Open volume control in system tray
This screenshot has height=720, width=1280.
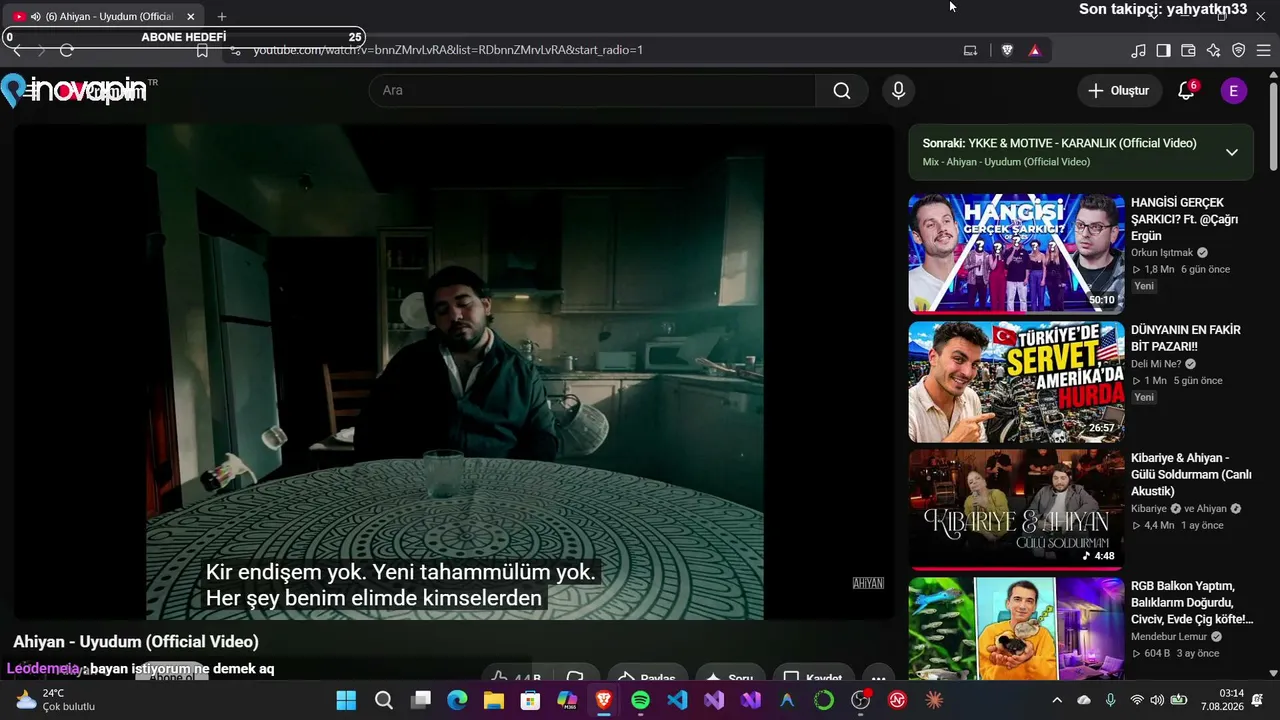(1157, 700)
